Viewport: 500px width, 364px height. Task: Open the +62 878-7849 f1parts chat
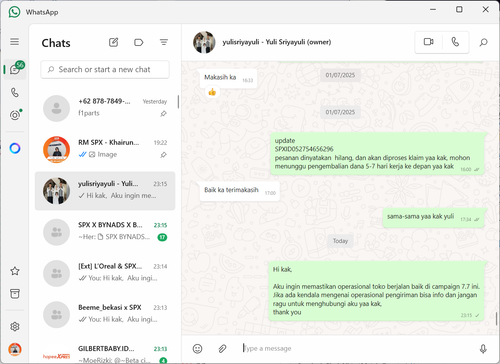(105, 108)
